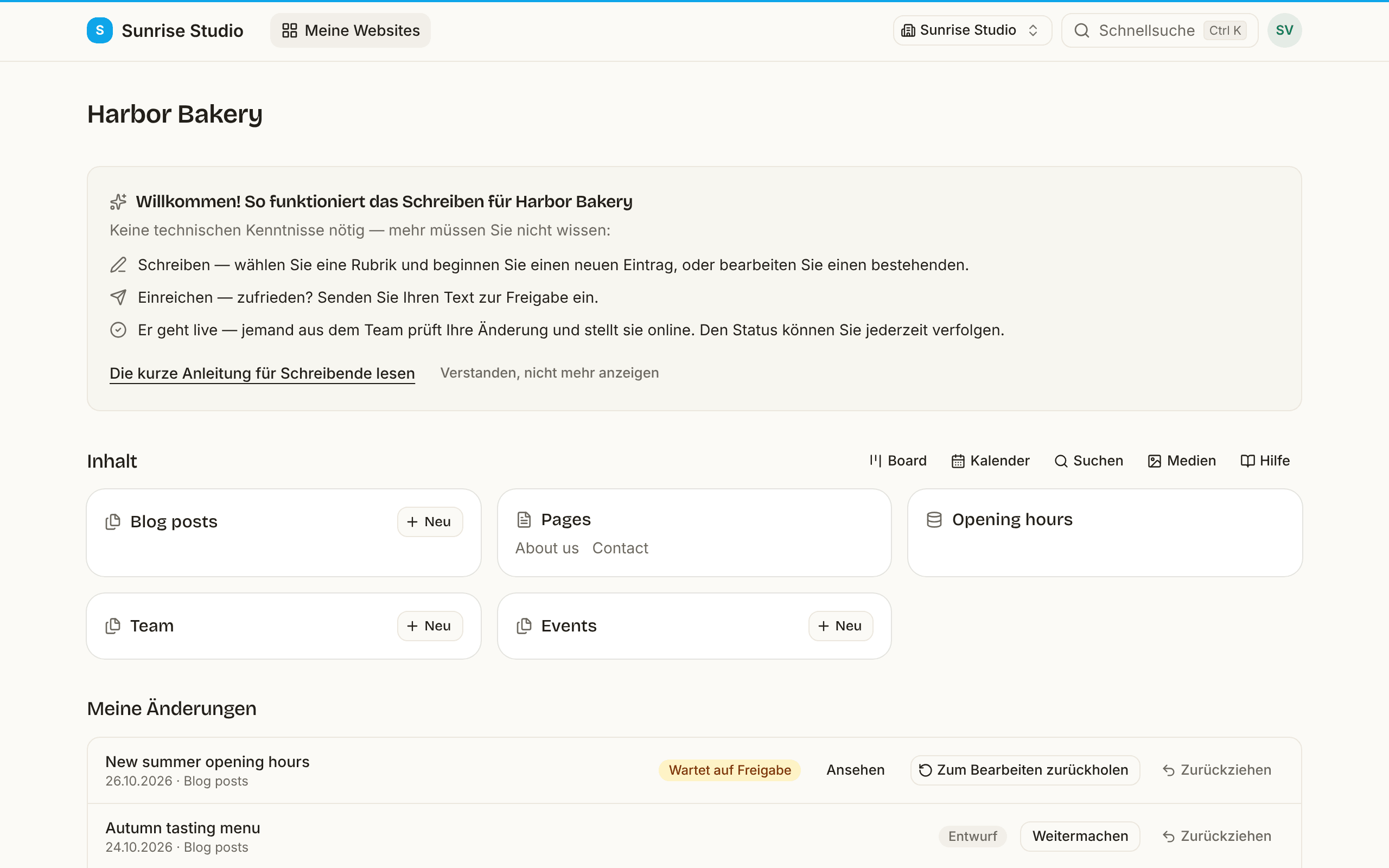
Task: Click the blue Sunrise Studio logo icon
Action: 100,30
